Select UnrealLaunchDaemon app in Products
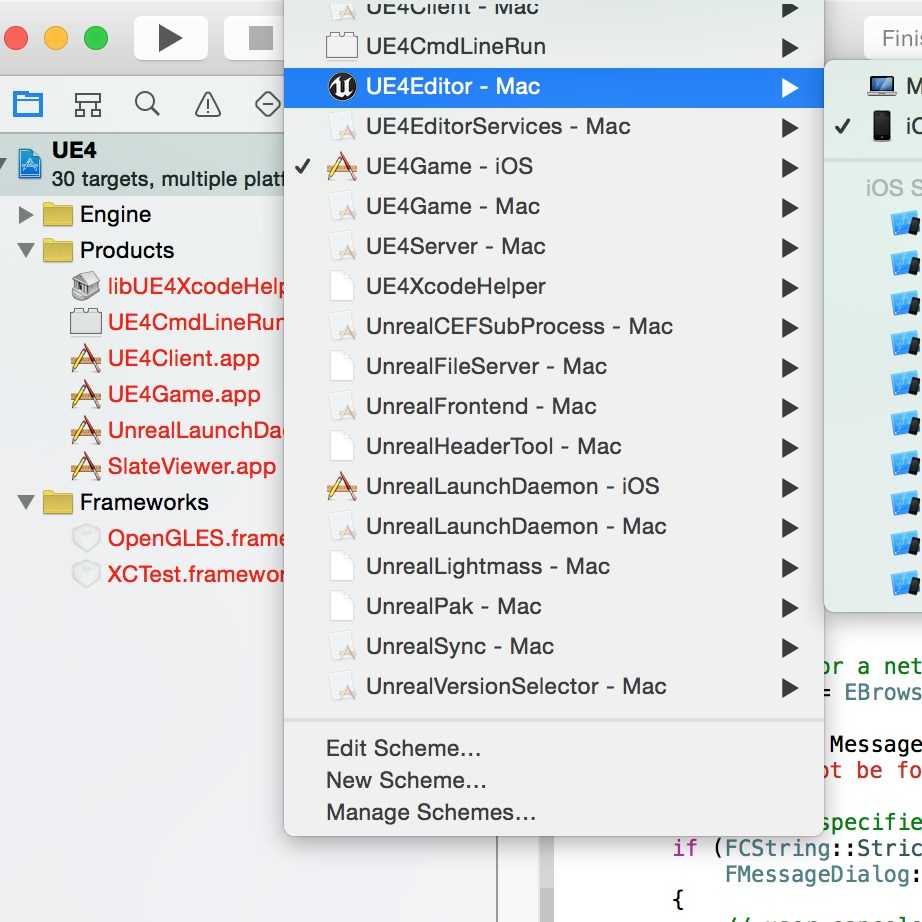The width and height of the screenshot is (922, 922). [177, 430]
